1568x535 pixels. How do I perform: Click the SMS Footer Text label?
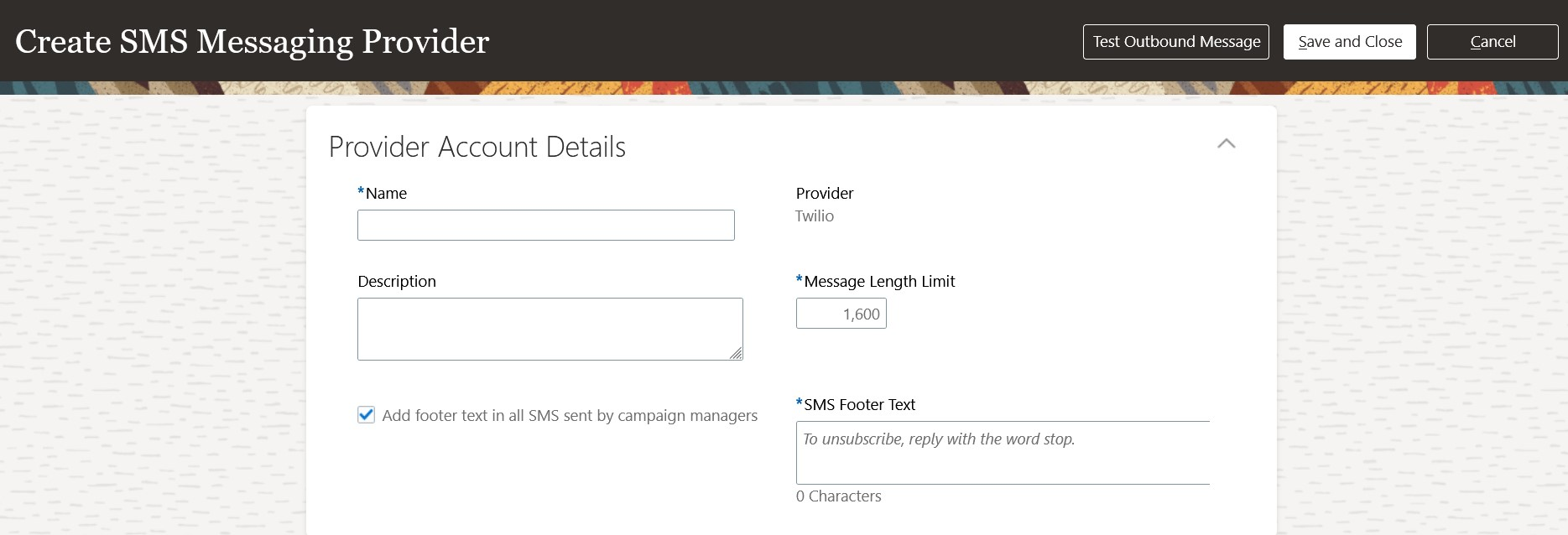(859, 405)
